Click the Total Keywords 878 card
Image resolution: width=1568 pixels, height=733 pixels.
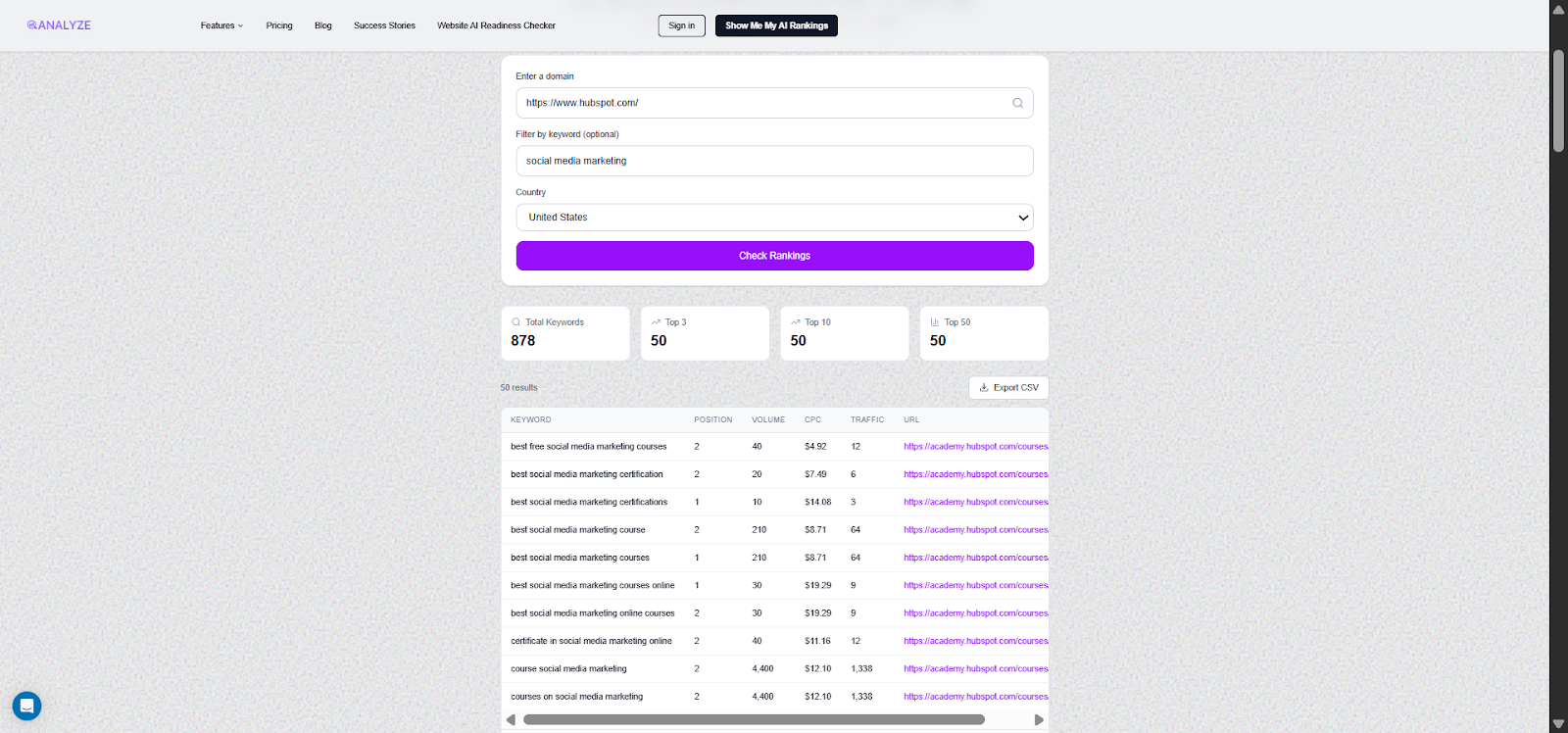click(x=565, y=333)
